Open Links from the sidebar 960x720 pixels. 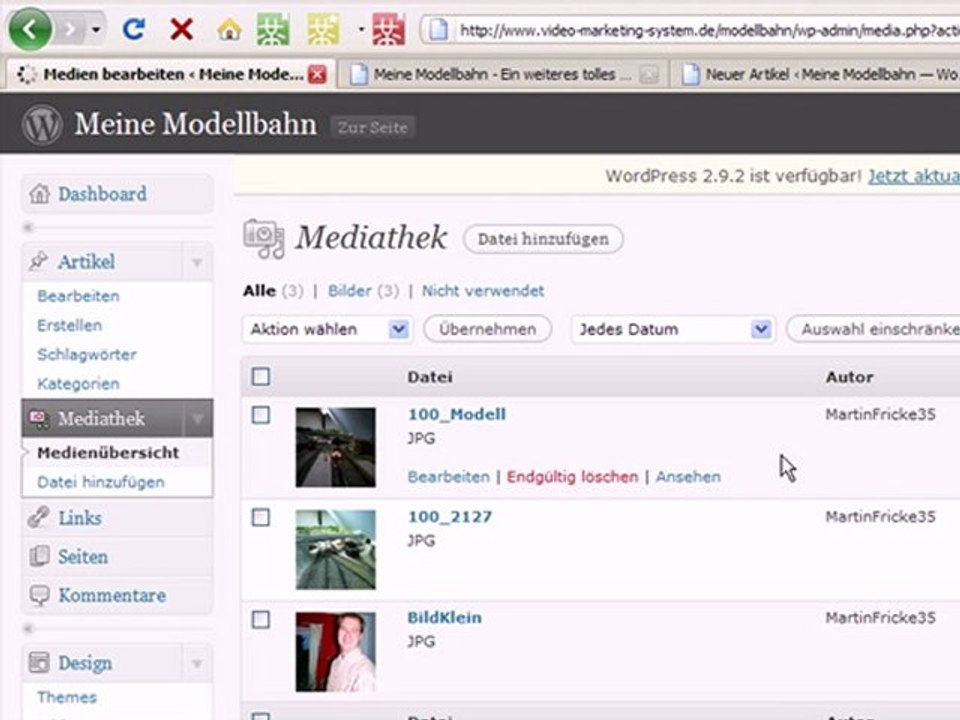pos(80,519)
